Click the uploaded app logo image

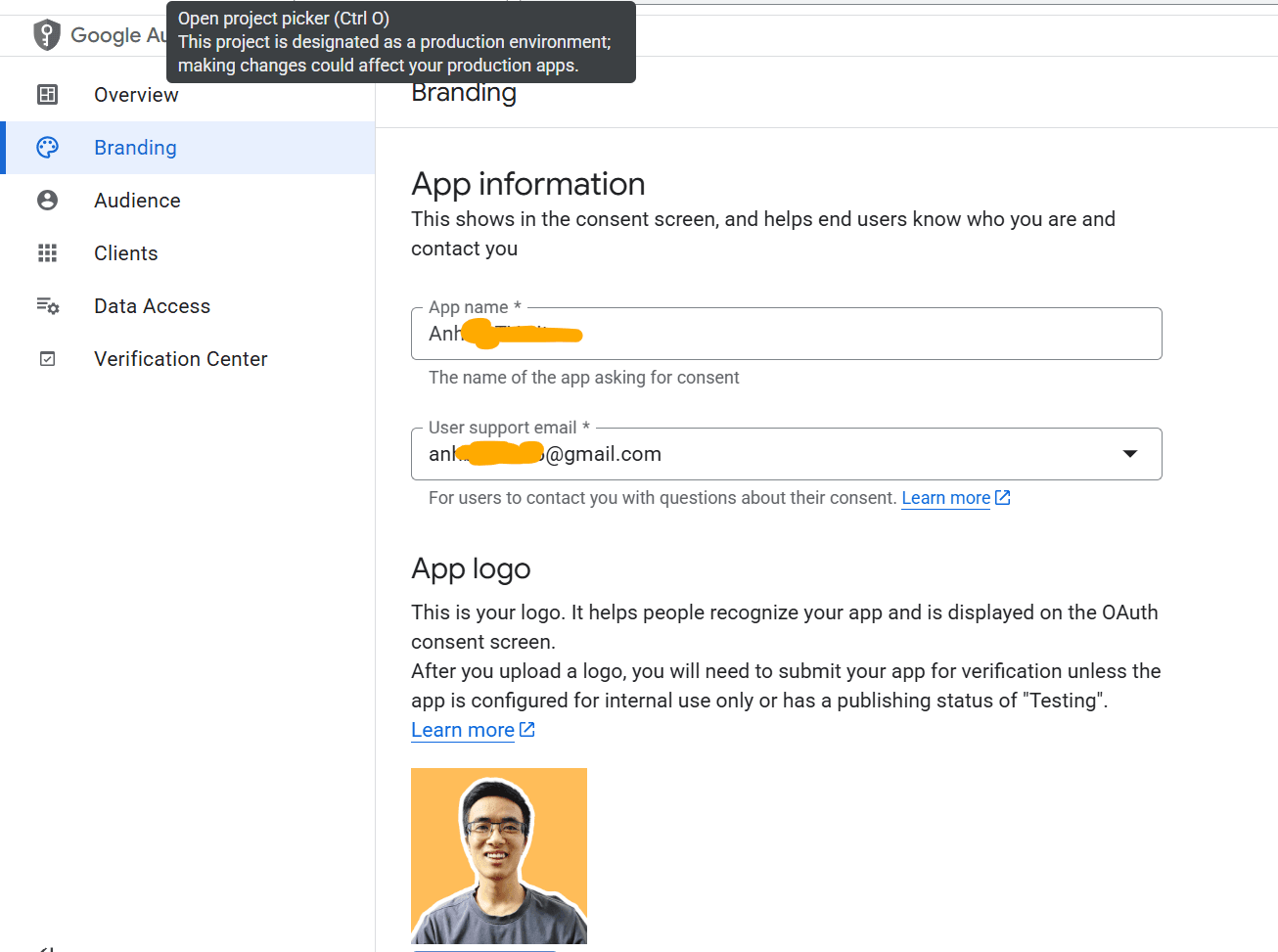[498, 854]
